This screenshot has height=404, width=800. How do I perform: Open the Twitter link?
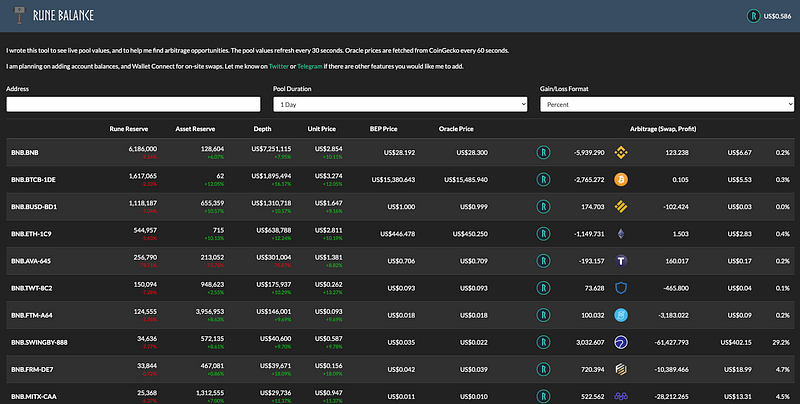tap(279, 66)
